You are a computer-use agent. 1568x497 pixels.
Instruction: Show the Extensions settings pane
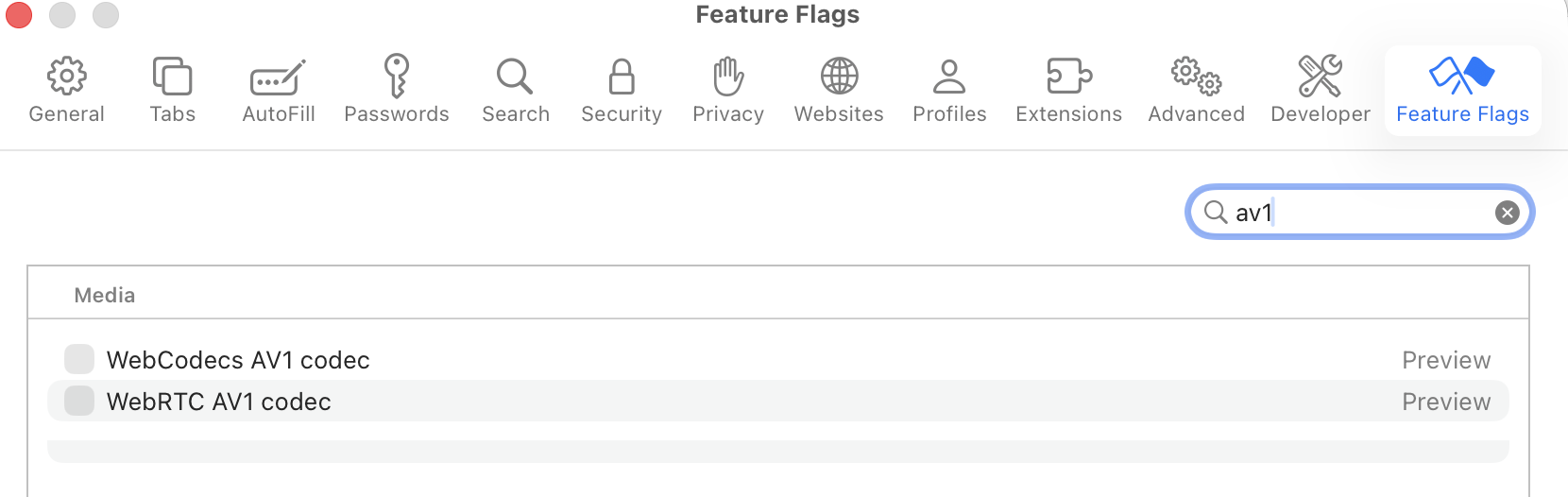click(1068, 77)
